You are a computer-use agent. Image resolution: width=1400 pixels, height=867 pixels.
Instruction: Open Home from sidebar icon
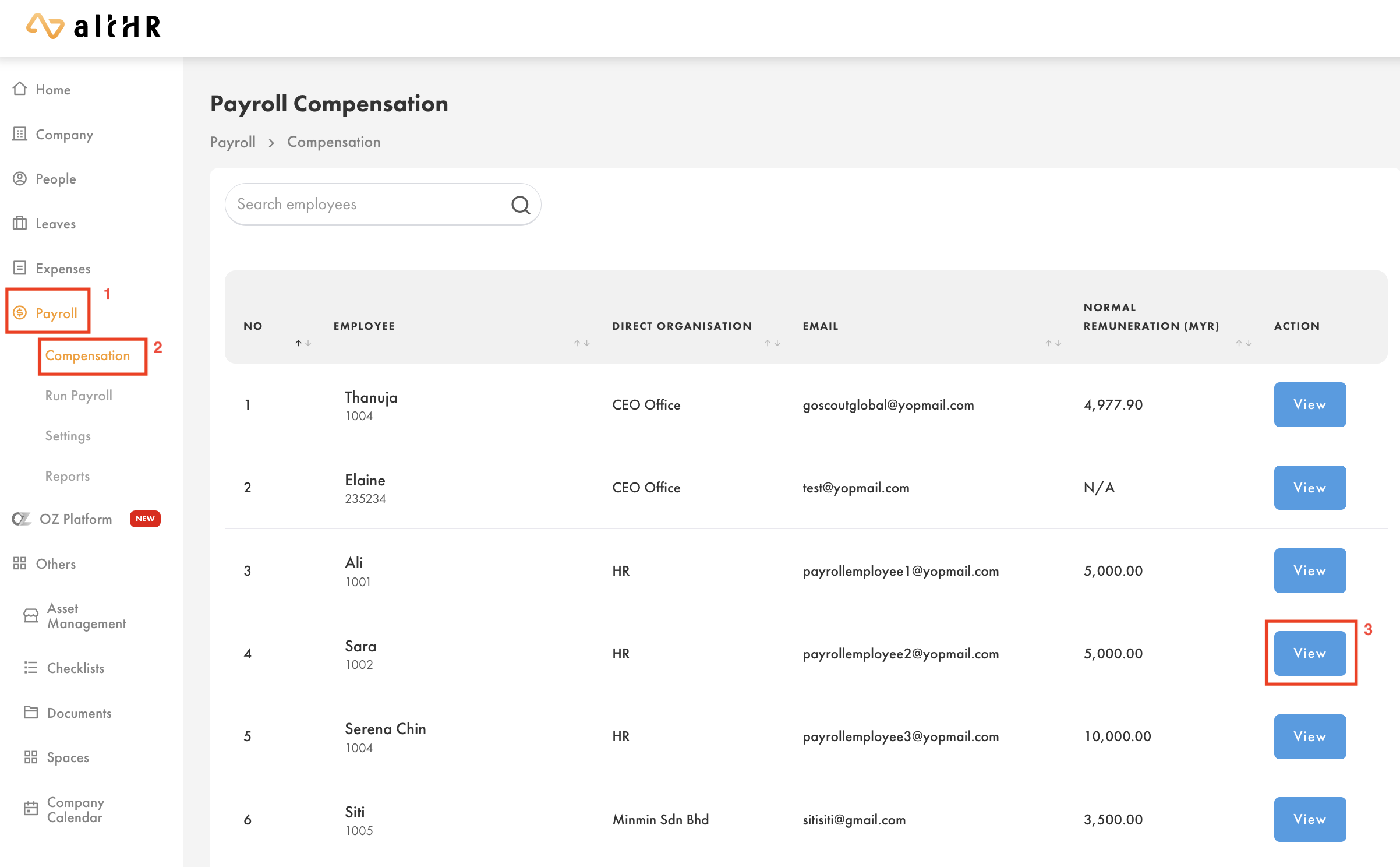coord(20,89)
